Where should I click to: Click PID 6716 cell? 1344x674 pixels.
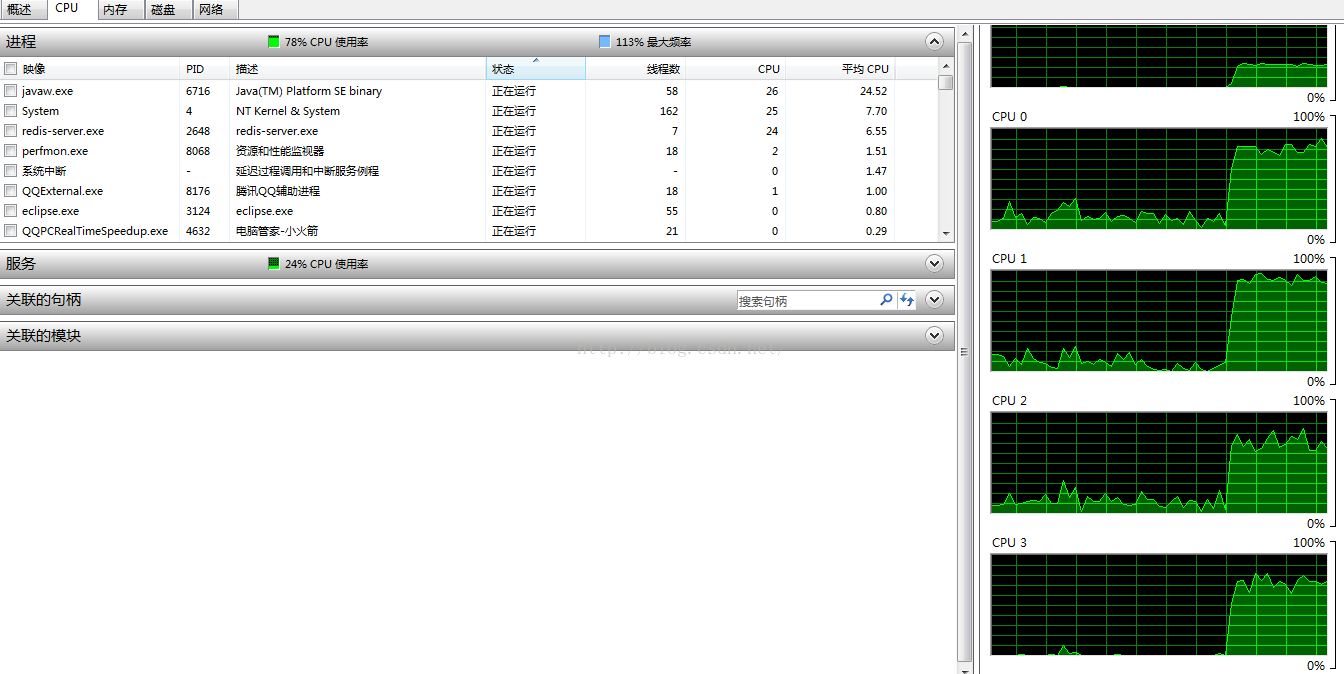click(198, 91)
